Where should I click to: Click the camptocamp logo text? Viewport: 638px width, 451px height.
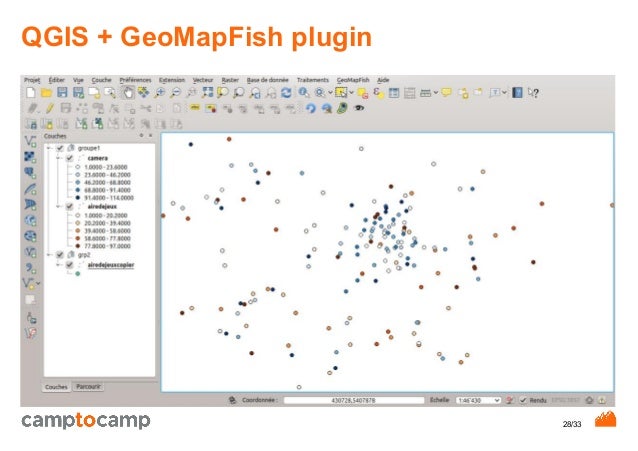tap(86, 420)
